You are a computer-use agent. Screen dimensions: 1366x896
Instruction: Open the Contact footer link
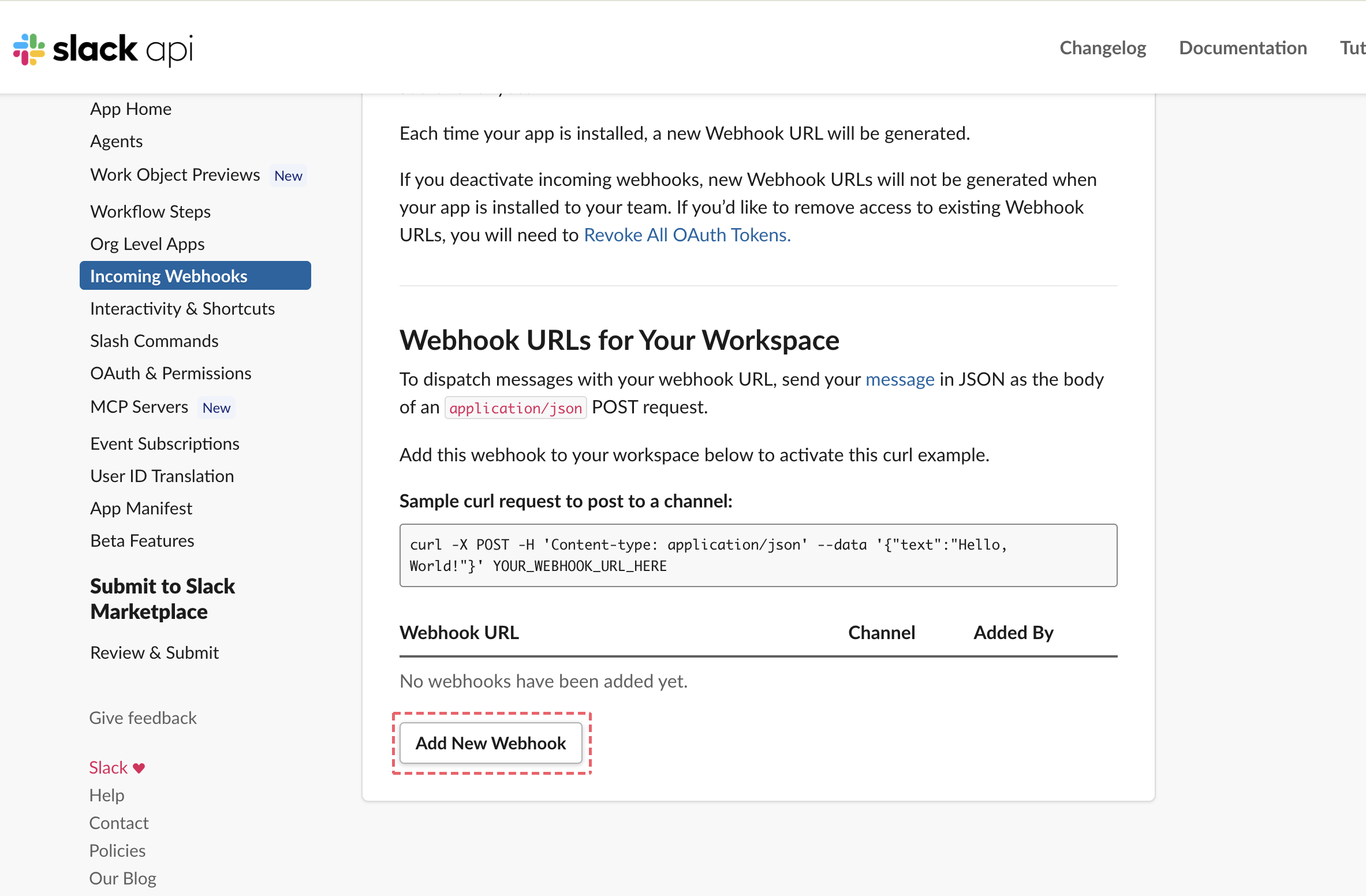[x=119, y=823]
